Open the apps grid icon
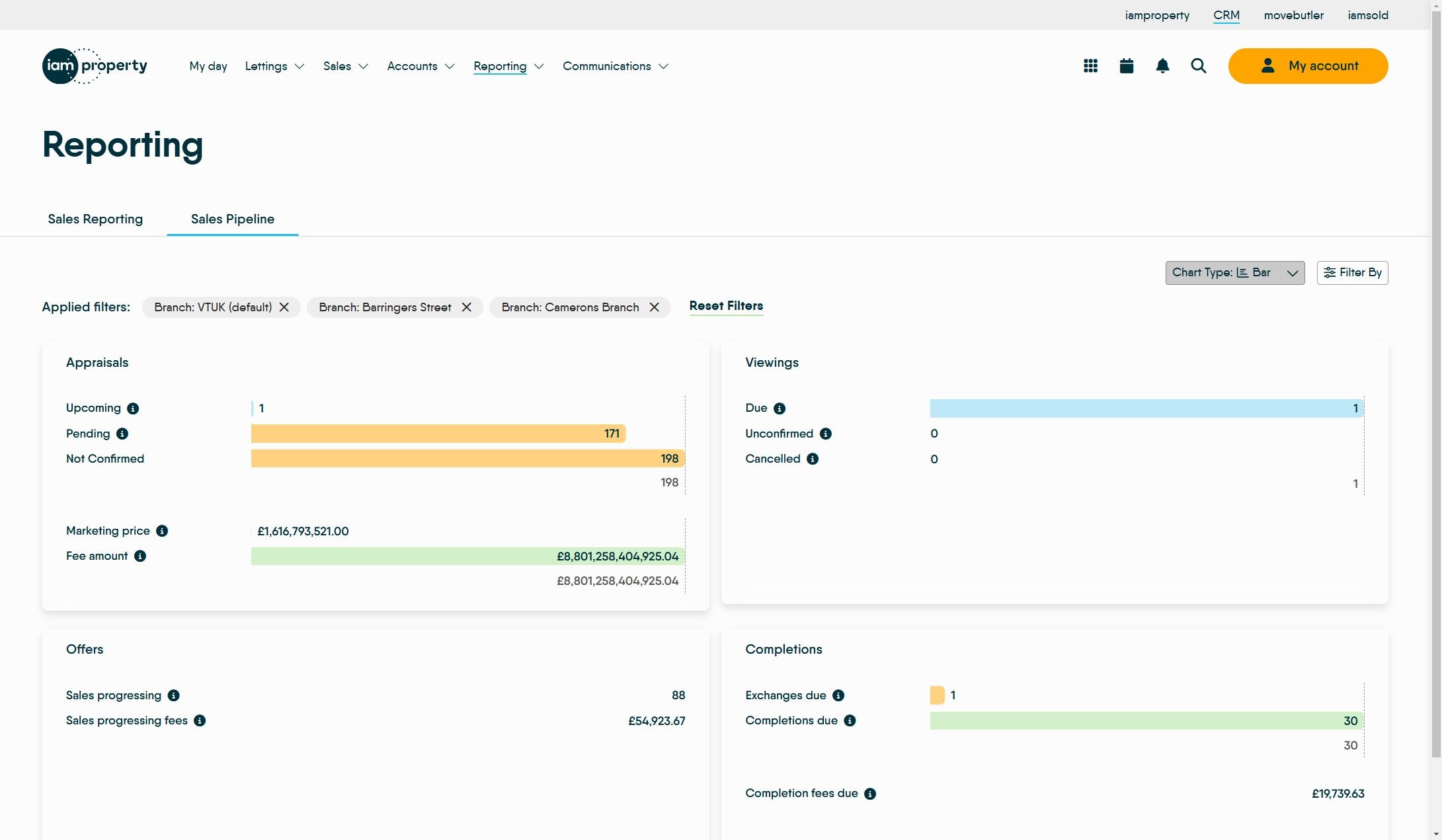 pyautogui.click(x=1090, y=66)
